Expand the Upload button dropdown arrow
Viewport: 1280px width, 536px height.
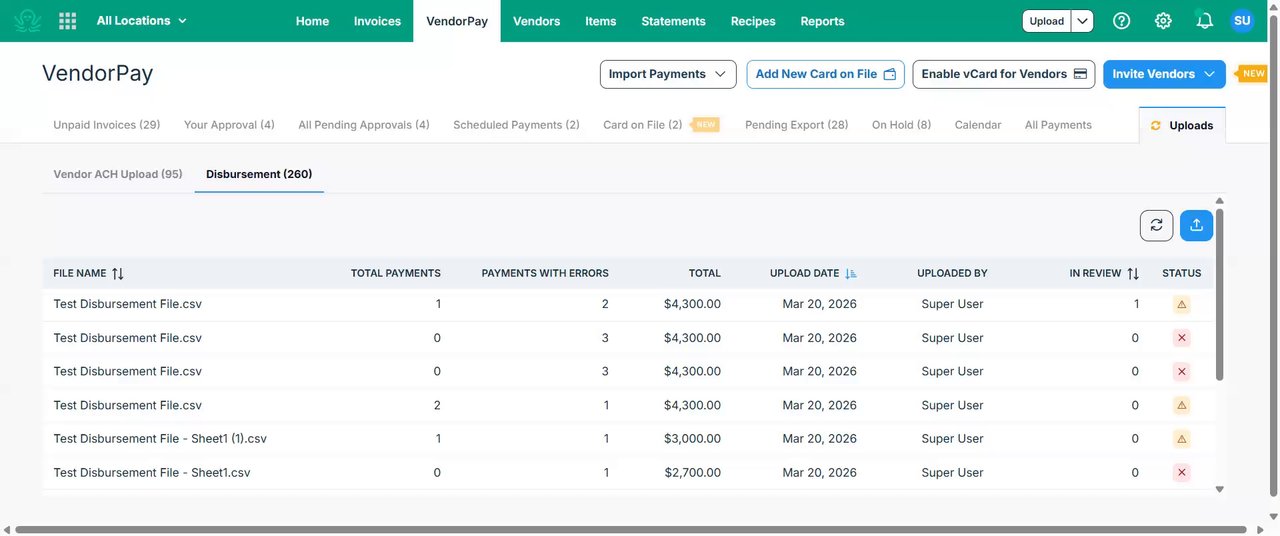click(x=1082, y=21)
